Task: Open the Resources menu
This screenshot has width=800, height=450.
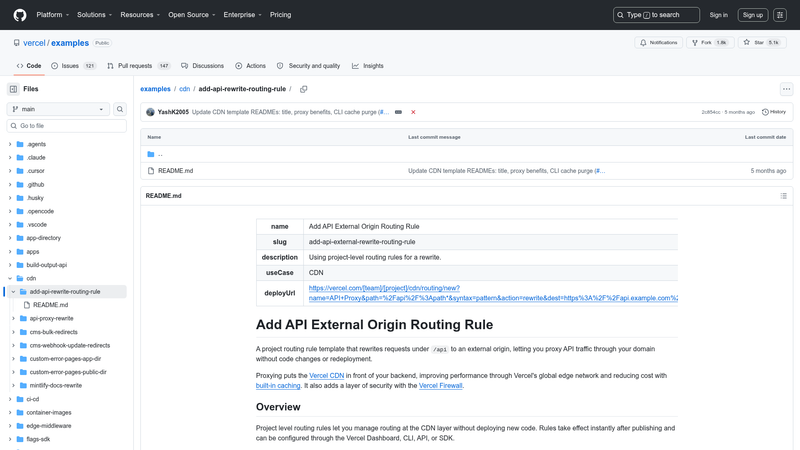Action: click(x=140, y=15)
